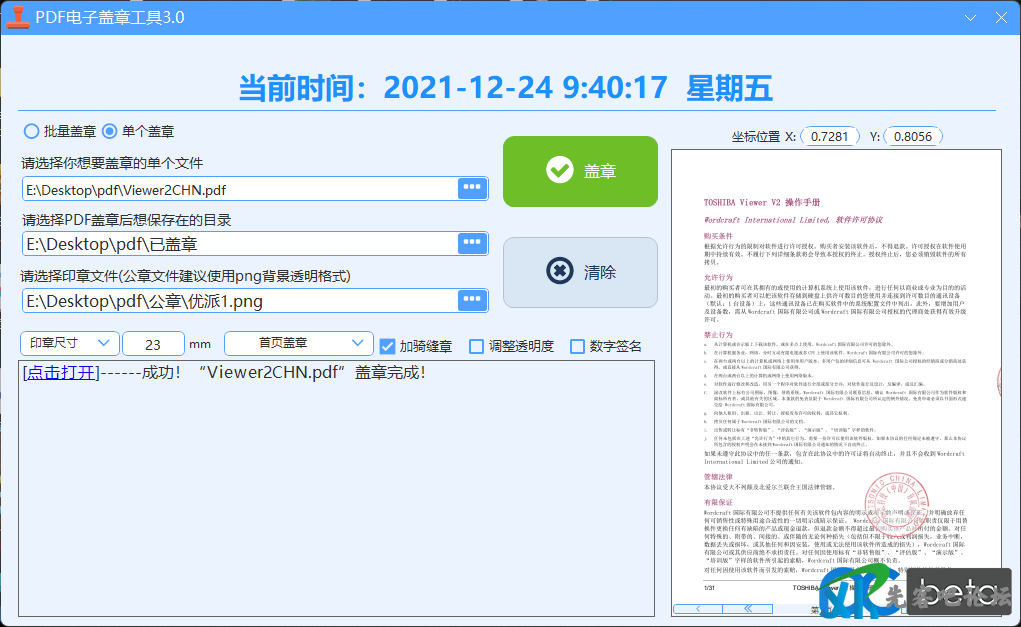Browse for the single PDF file to stamp
The height and width of the screenshot is (627, 1021).
coord(472,188)
